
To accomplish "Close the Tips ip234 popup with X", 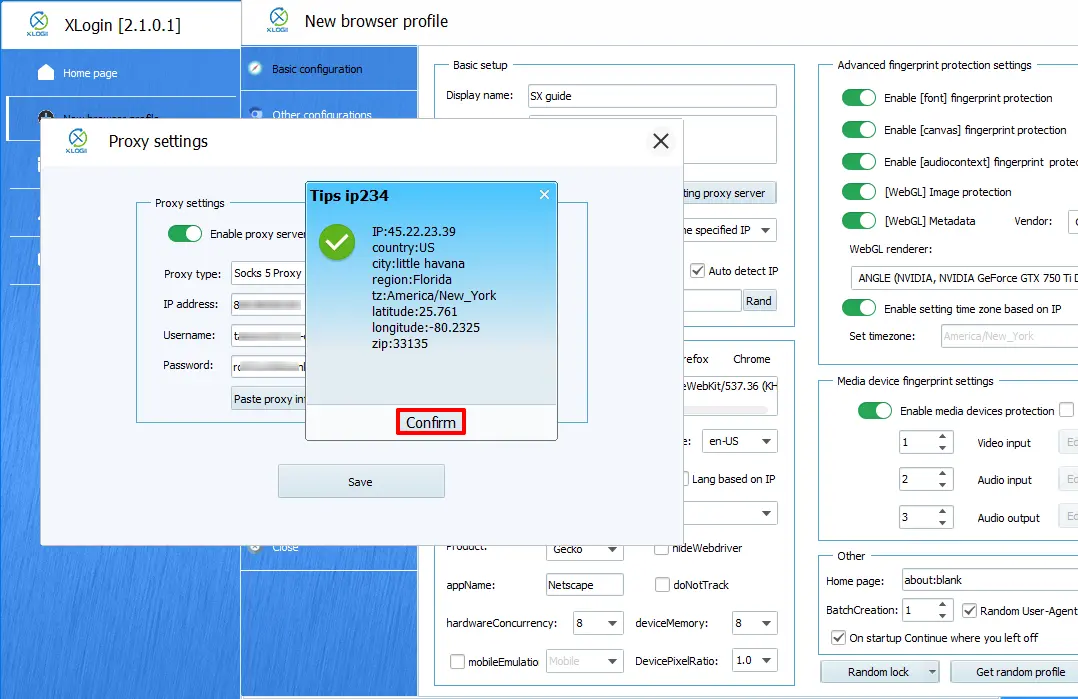I will click(544, 195).
